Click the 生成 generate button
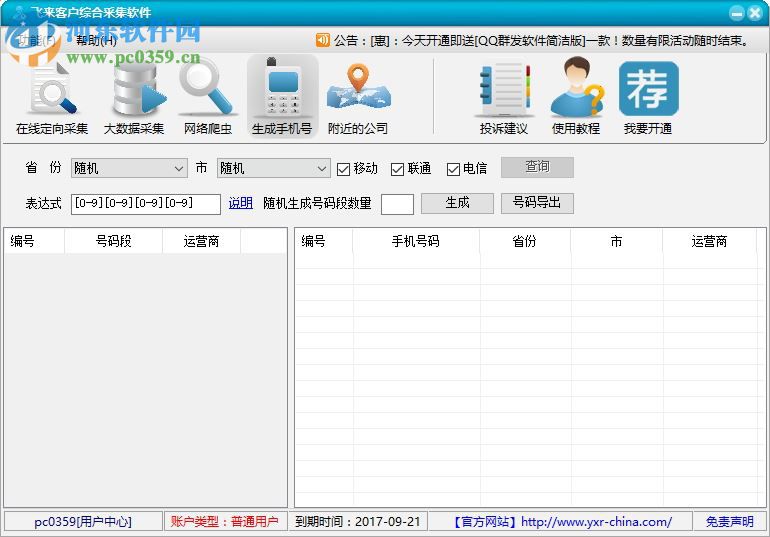770x537 pixels. tap(457, 203)
